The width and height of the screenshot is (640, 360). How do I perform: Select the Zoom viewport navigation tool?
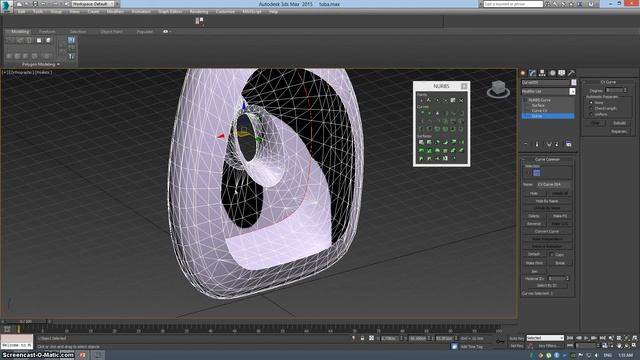pos(611,338)
